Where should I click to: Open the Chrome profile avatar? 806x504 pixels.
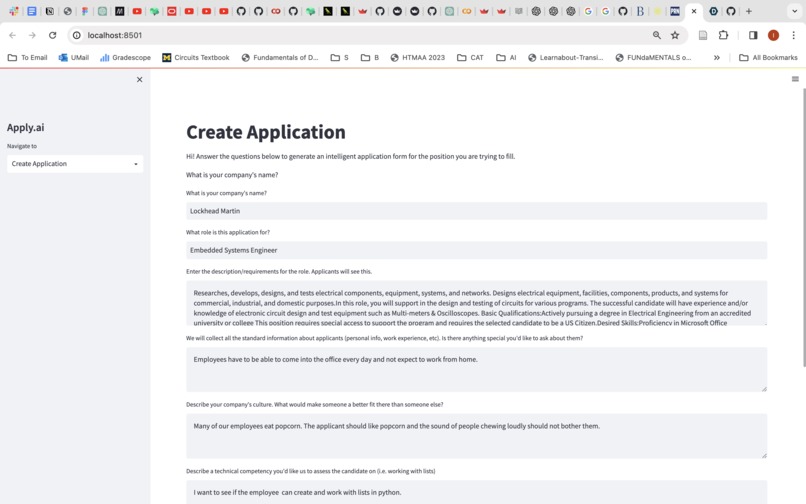point(773,35)
